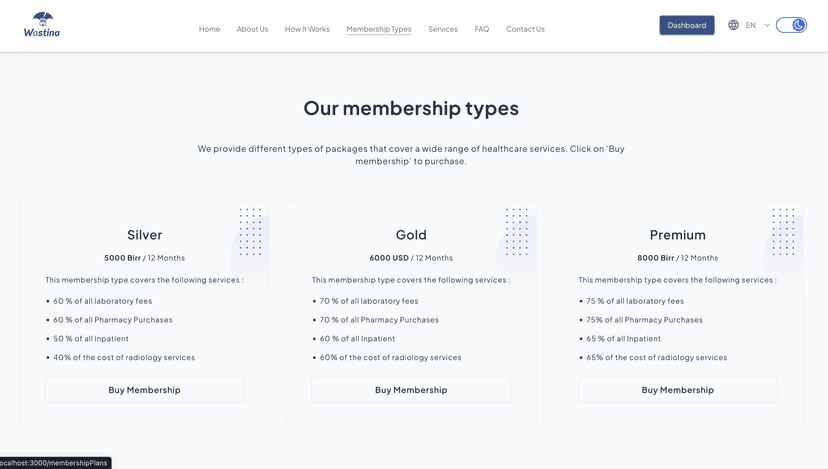This screenshot has height=469, width=828.
Task: Click the globe language icon
Action: click(x=733, y=25)
